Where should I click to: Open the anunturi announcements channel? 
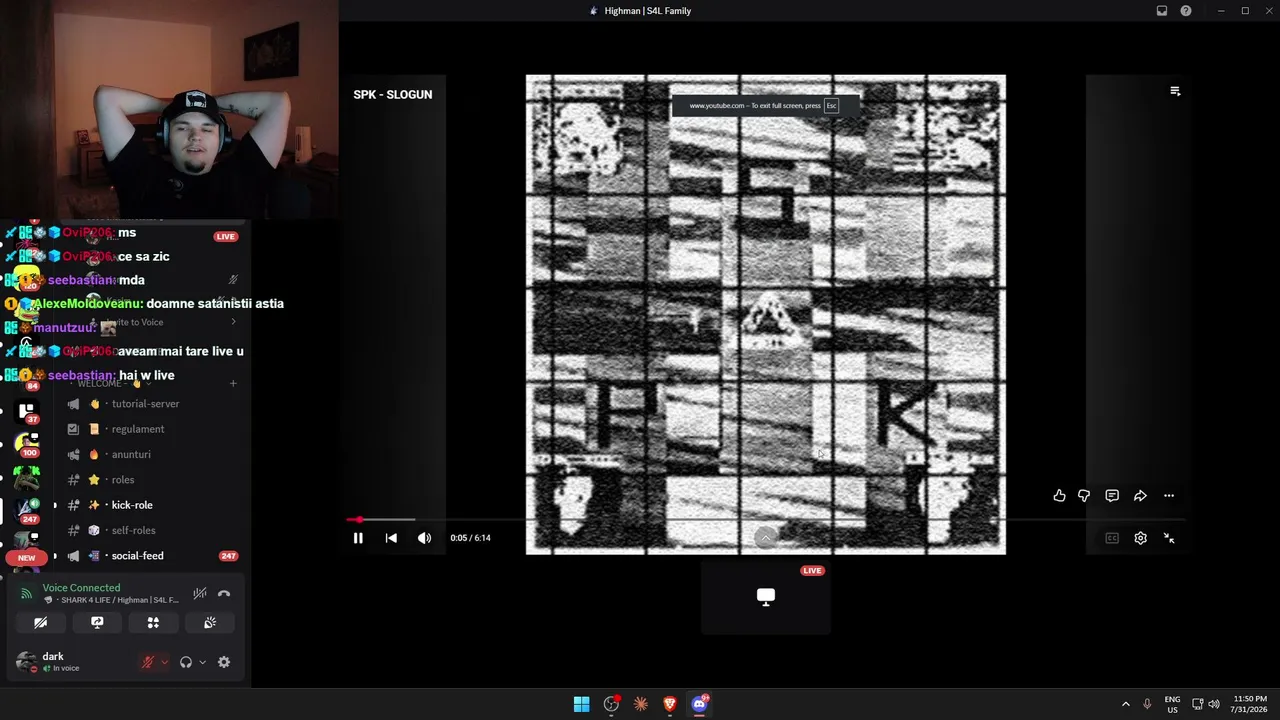click(x=131, y=454)
